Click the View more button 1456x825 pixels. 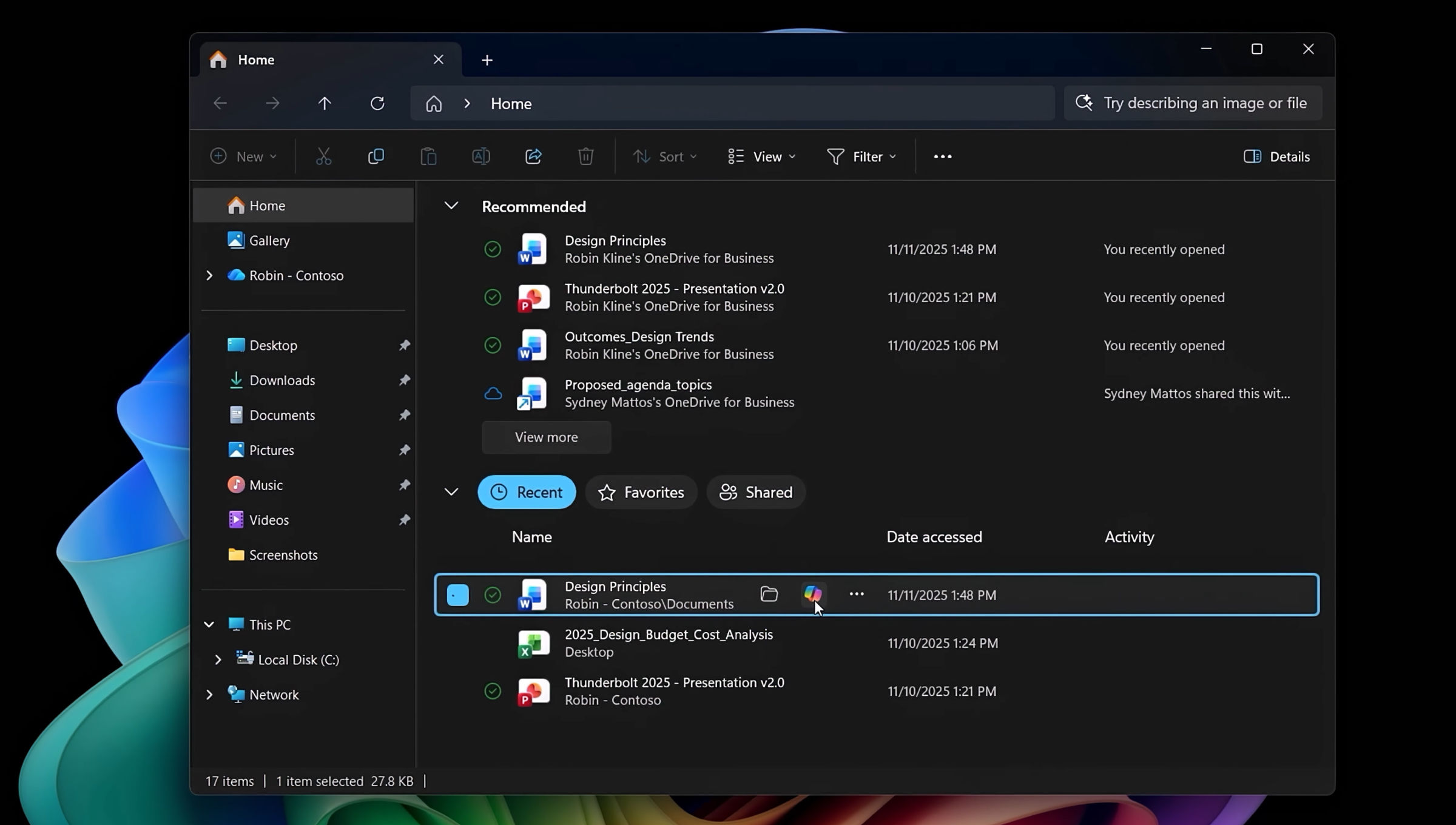[545, 437]
